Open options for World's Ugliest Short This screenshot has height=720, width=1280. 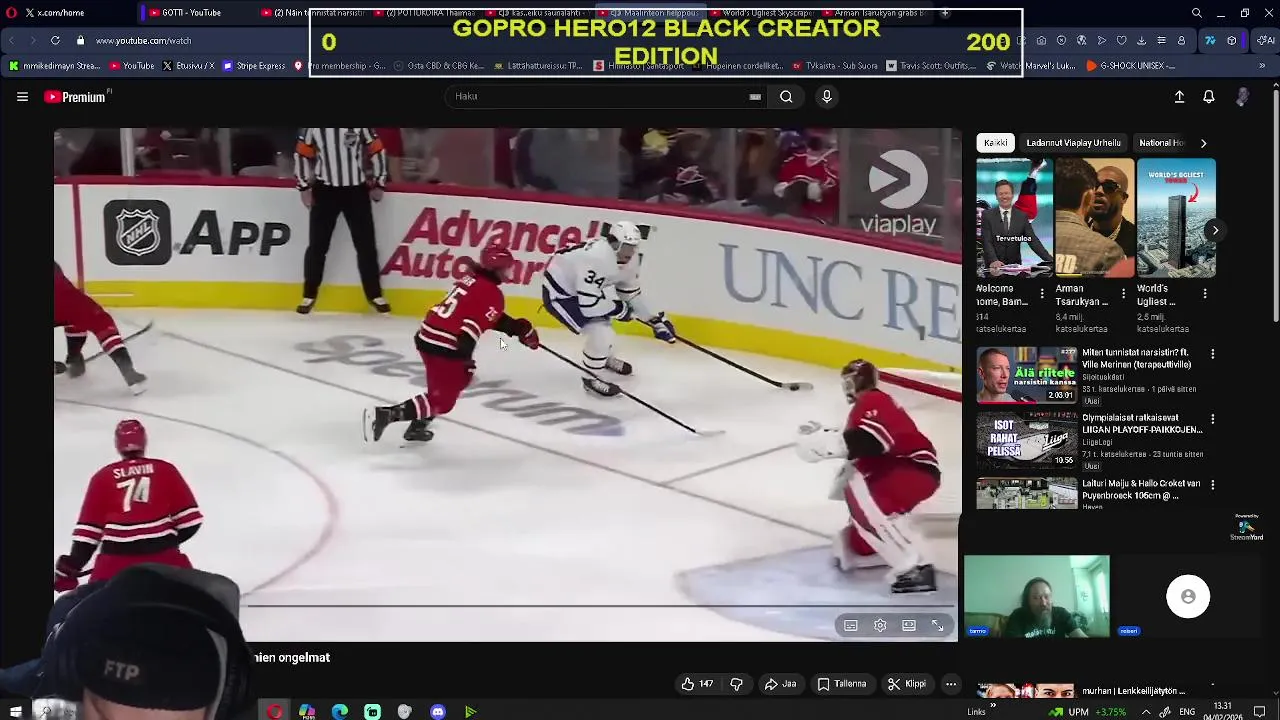point(1205,294)
